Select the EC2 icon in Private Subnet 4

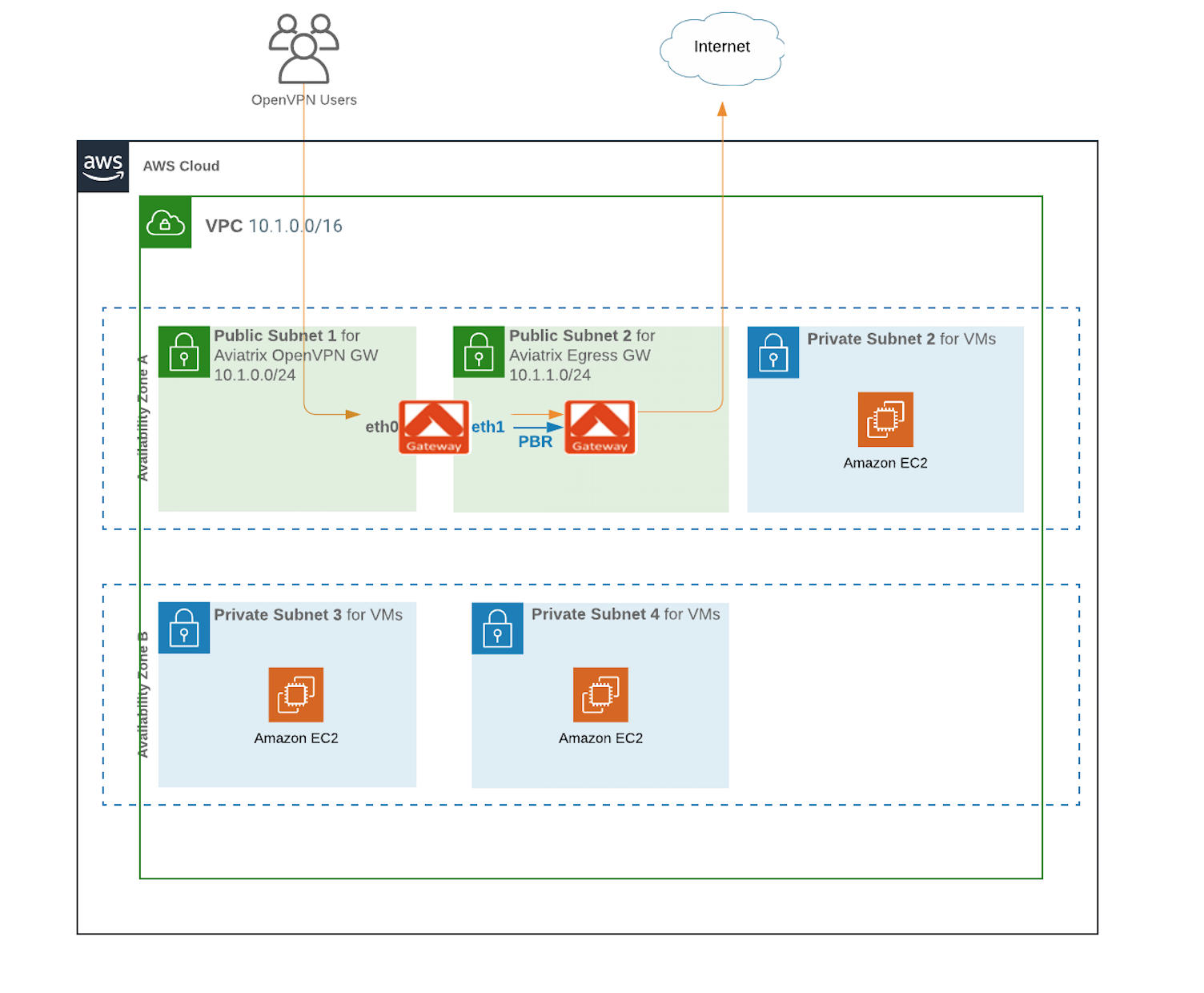tap(600, 694)
